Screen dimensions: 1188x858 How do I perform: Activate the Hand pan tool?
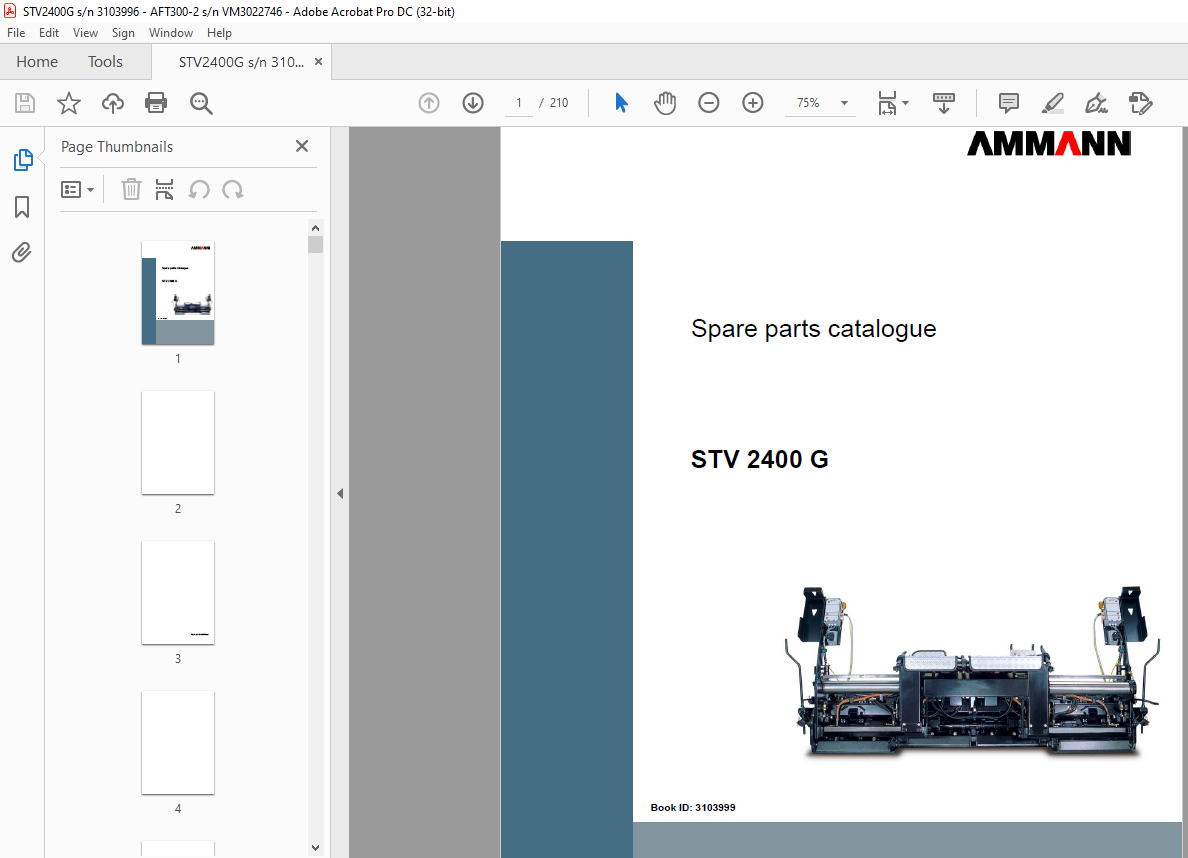pos(664,103)
